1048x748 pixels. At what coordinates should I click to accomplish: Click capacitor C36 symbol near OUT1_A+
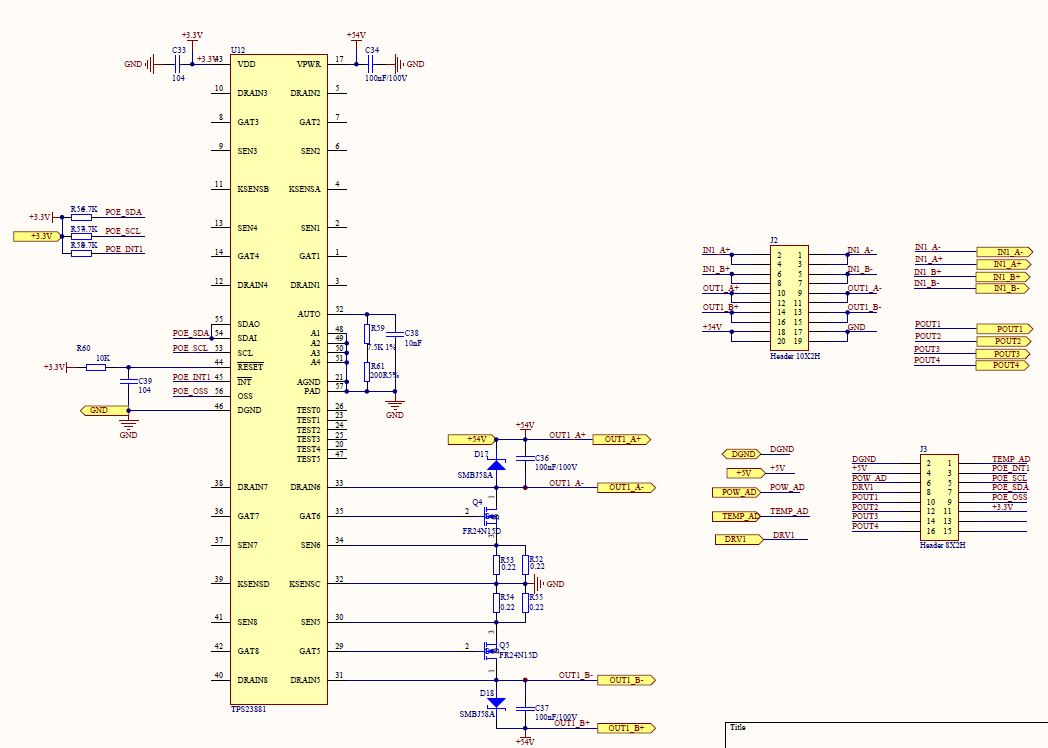[525, 459]
